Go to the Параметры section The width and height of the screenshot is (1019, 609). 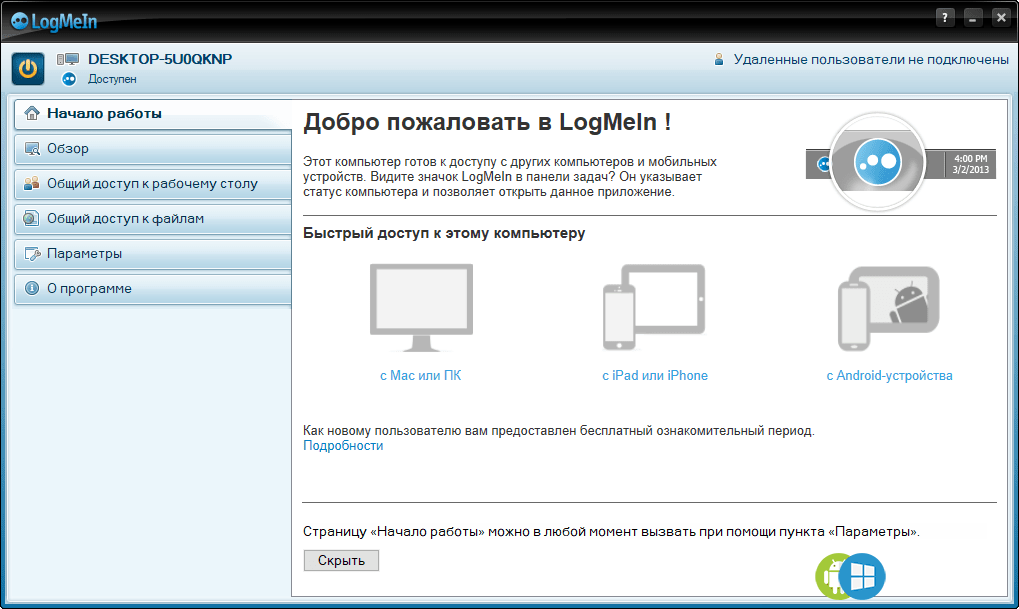pyautogui.click(x=153, y=253)
